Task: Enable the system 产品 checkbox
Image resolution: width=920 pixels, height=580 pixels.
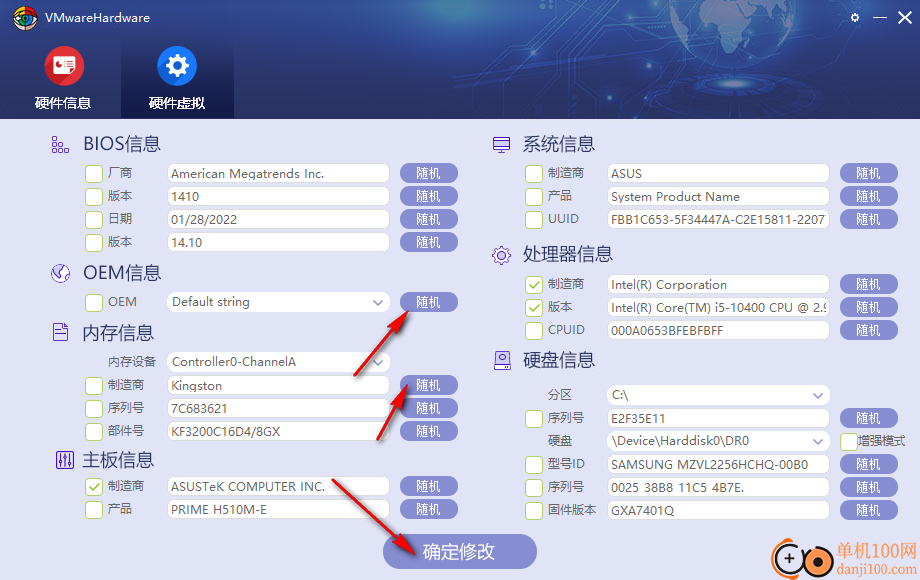Action: coord(534,196)
